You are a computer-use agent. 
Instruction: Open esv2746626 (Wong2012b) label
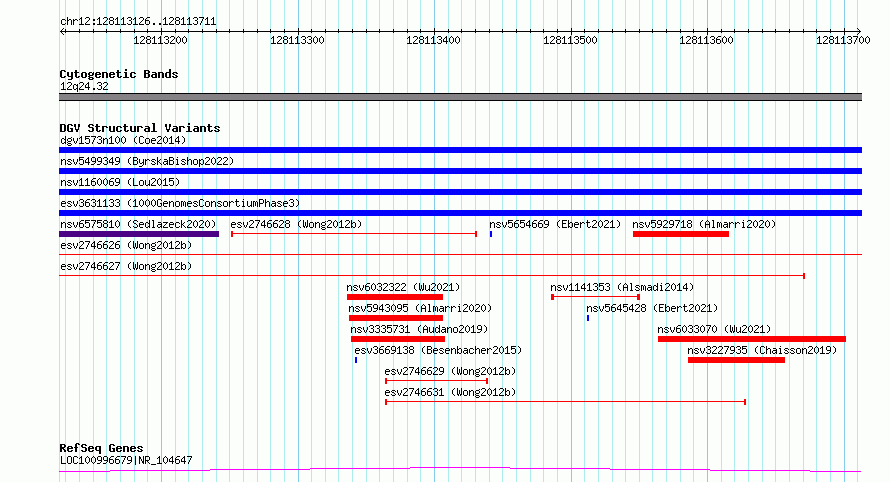pos(126,245)
